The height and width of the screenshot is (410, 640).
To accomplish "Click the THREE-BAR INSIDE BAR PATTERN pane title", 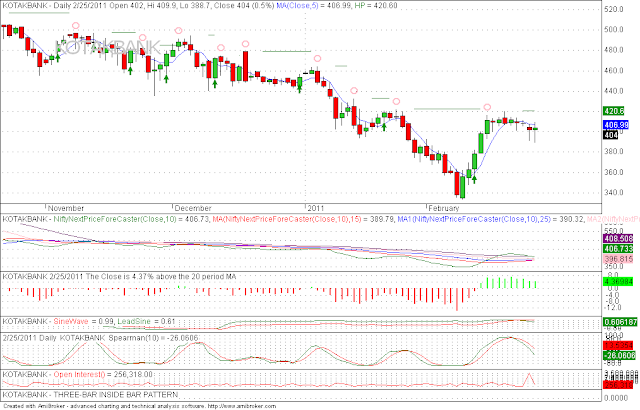I will point(90,395).
